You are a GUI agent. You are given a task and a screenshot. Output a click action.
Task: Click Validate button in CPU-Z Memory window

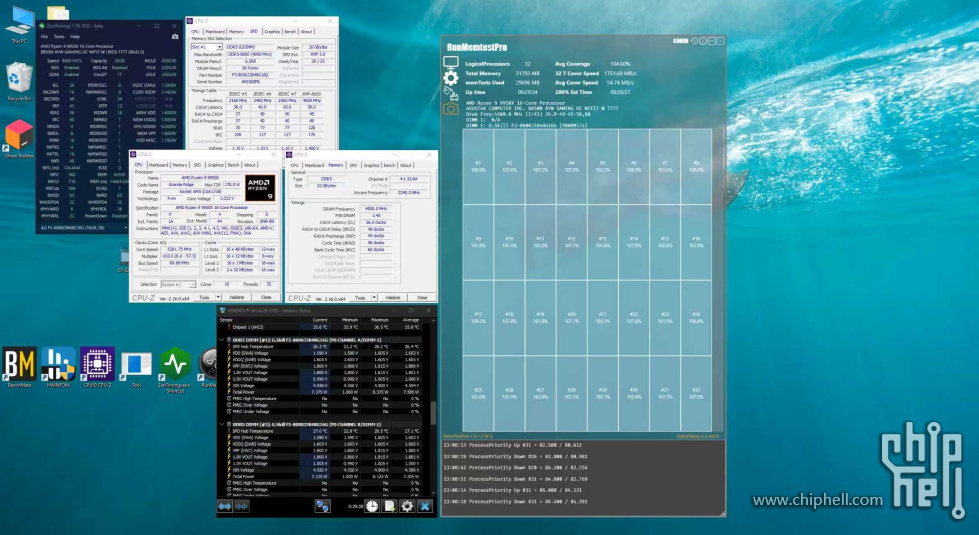coord(393,298)
